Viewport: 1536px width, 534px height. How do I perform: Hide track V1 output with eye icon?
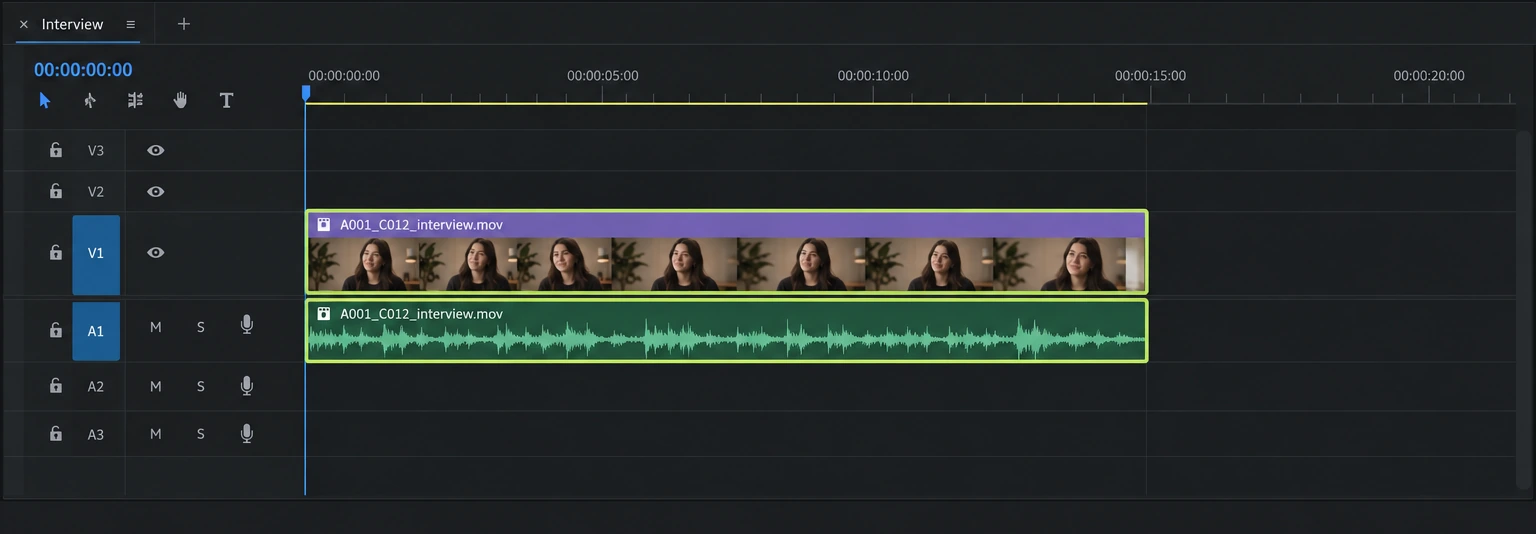155,253
